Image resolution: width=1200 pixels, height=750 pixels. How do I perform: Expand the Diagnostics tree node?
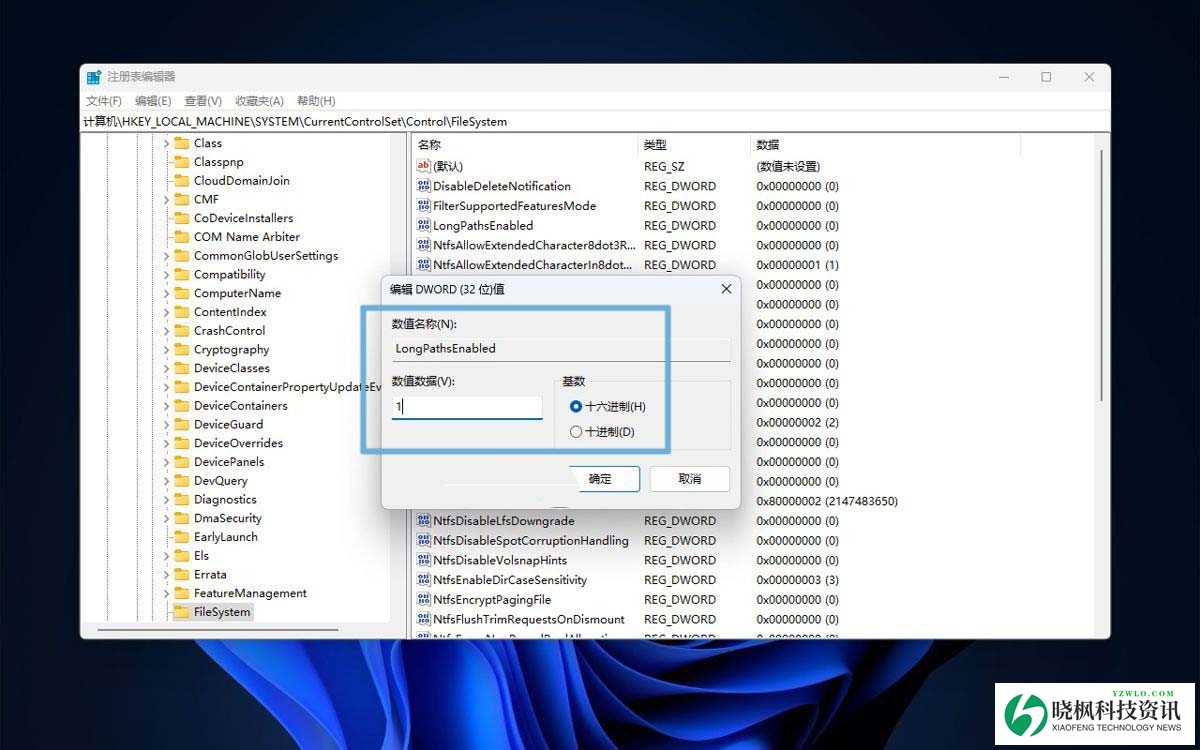[166, 500]
